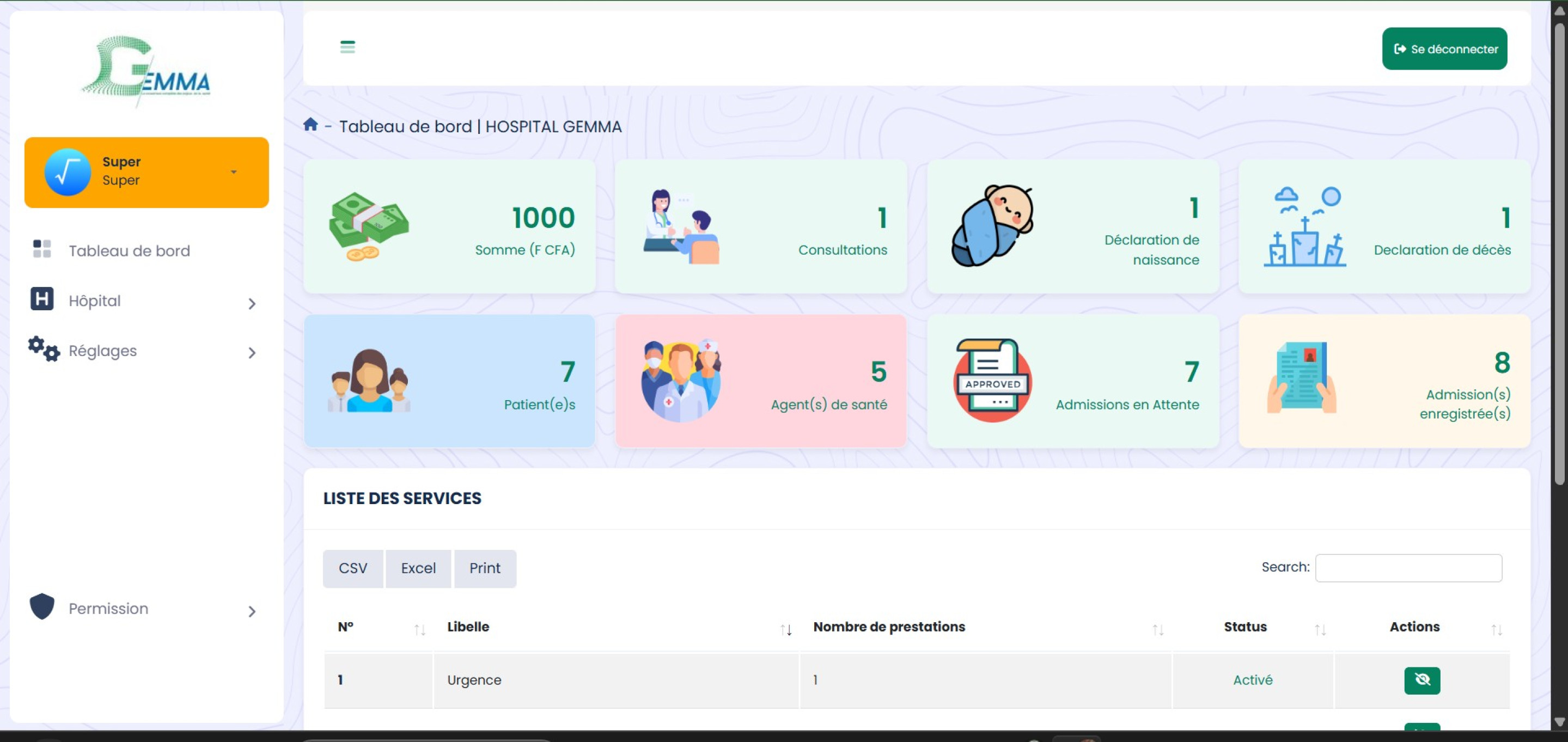Click the health agents group icon
Screen dimensions: 1568x742
681,381
